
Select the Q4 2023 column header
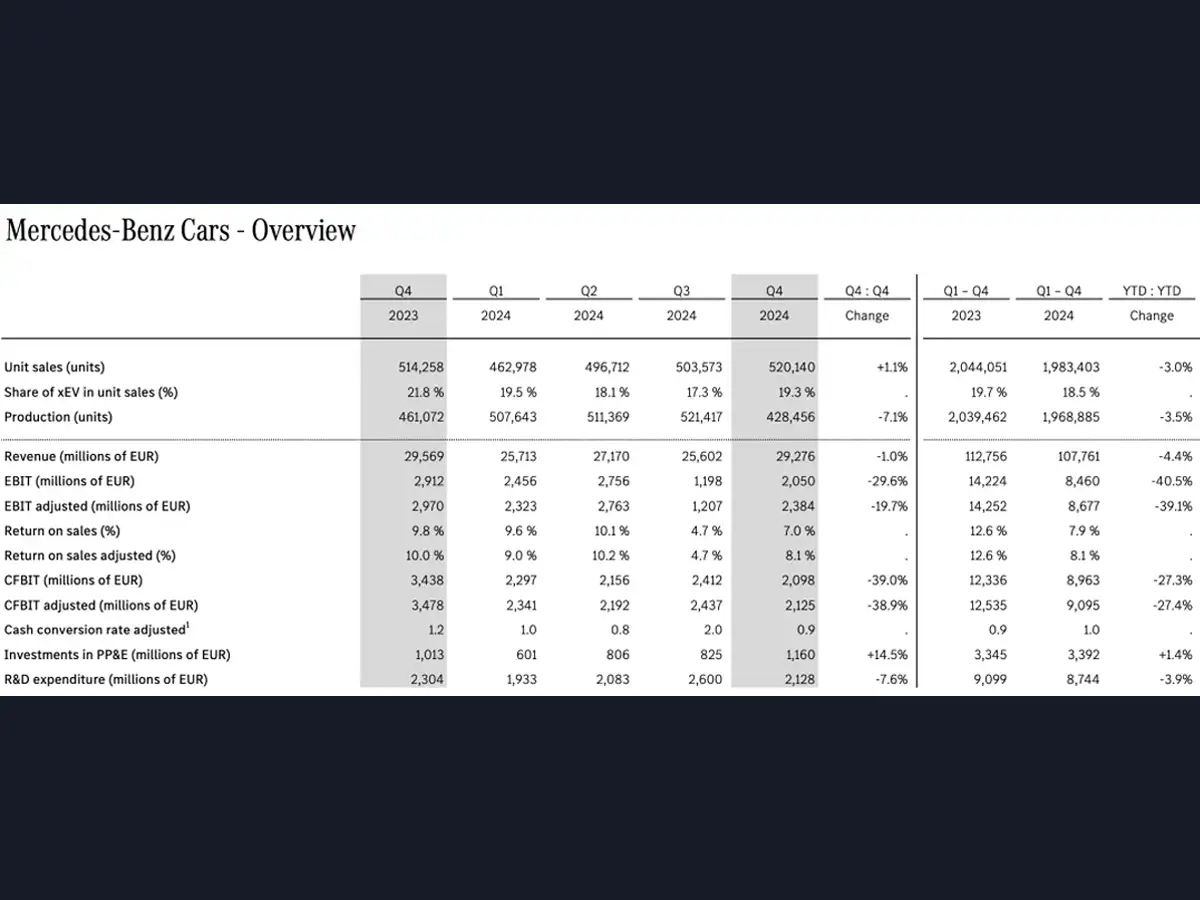point(403,303)
